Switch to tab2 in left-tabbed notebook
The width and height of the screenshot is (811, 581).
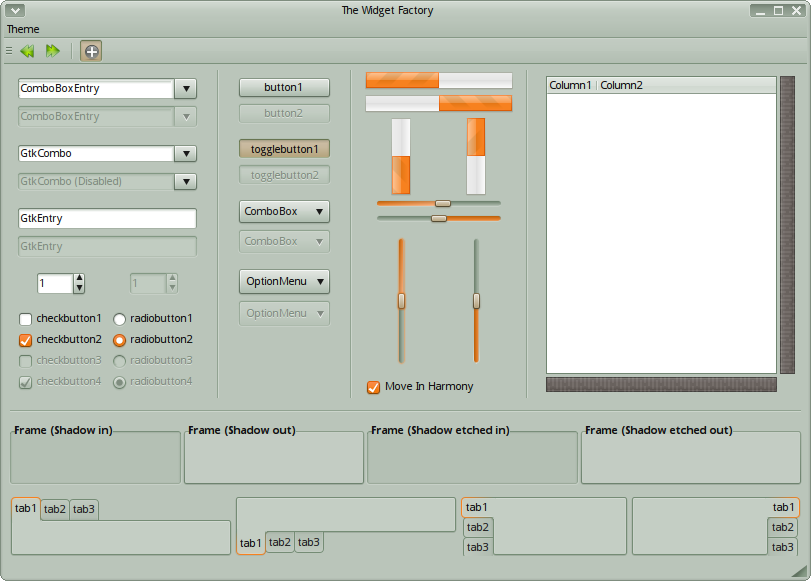click(478, 527)
